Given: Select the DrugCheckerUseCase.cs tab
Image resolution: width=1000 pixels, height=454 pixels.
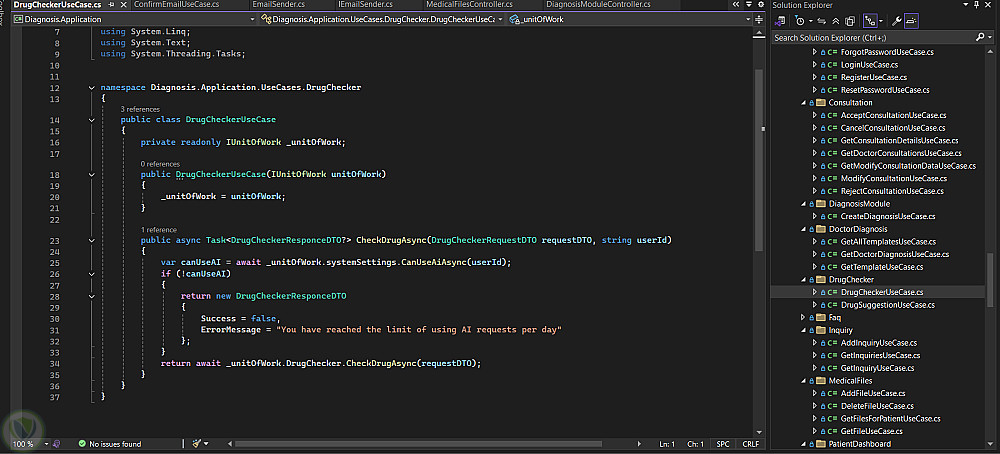Looking at the screenshot, I should (57, 4).
